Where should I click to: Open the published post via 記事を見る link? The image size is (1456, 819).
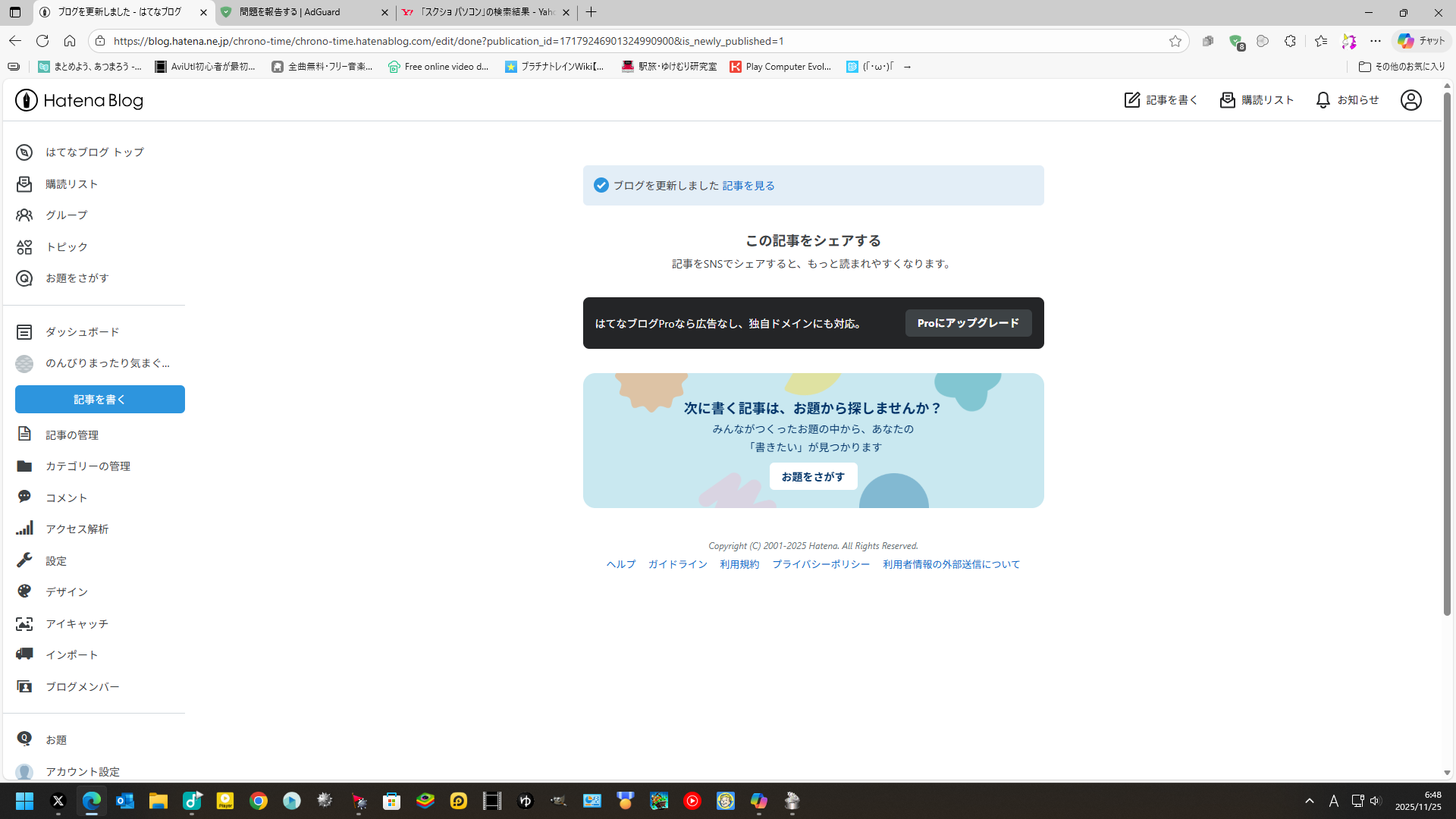(x=748, y=185)
